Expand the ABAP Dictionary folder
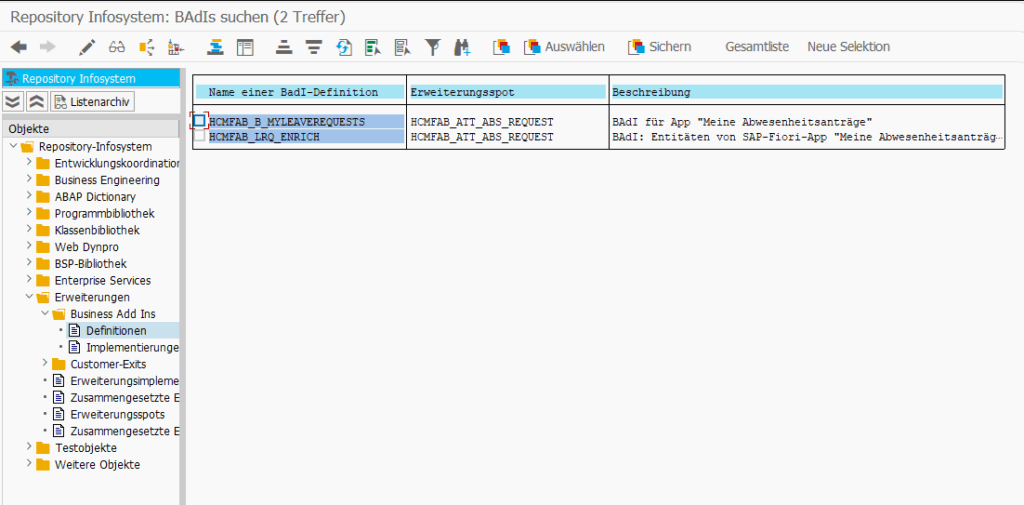1024x505 pixels. (29, 197)
